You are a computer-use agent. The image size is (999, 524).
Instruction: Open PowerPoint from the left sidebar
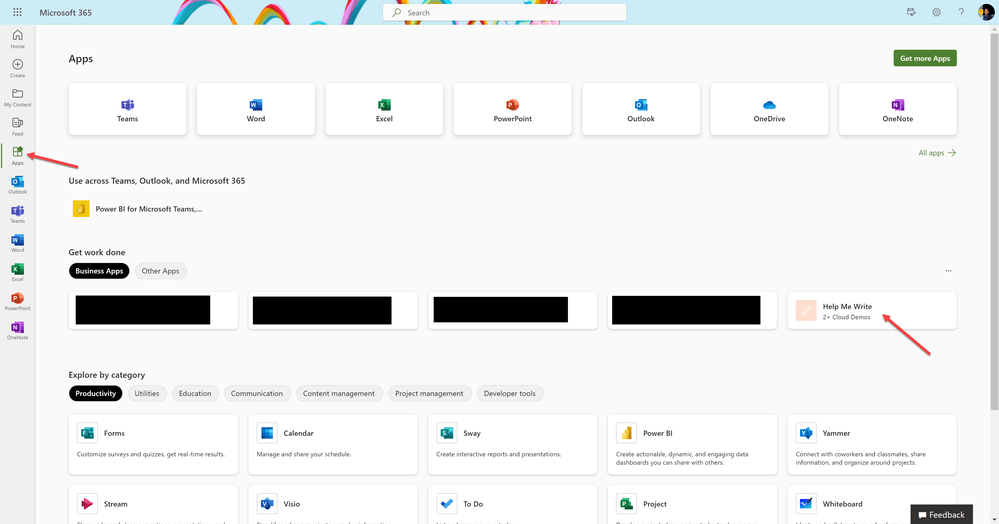[x=17, y=301]
